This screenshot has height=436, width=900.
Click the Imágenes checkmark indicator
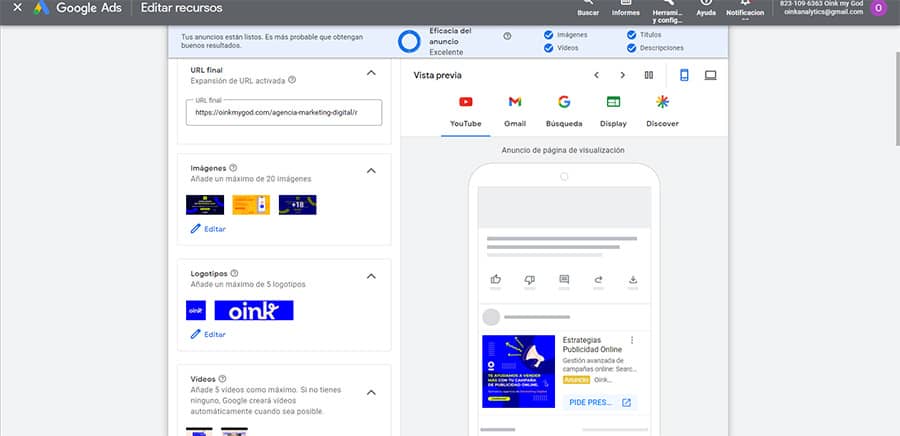(x=548, y=34)
